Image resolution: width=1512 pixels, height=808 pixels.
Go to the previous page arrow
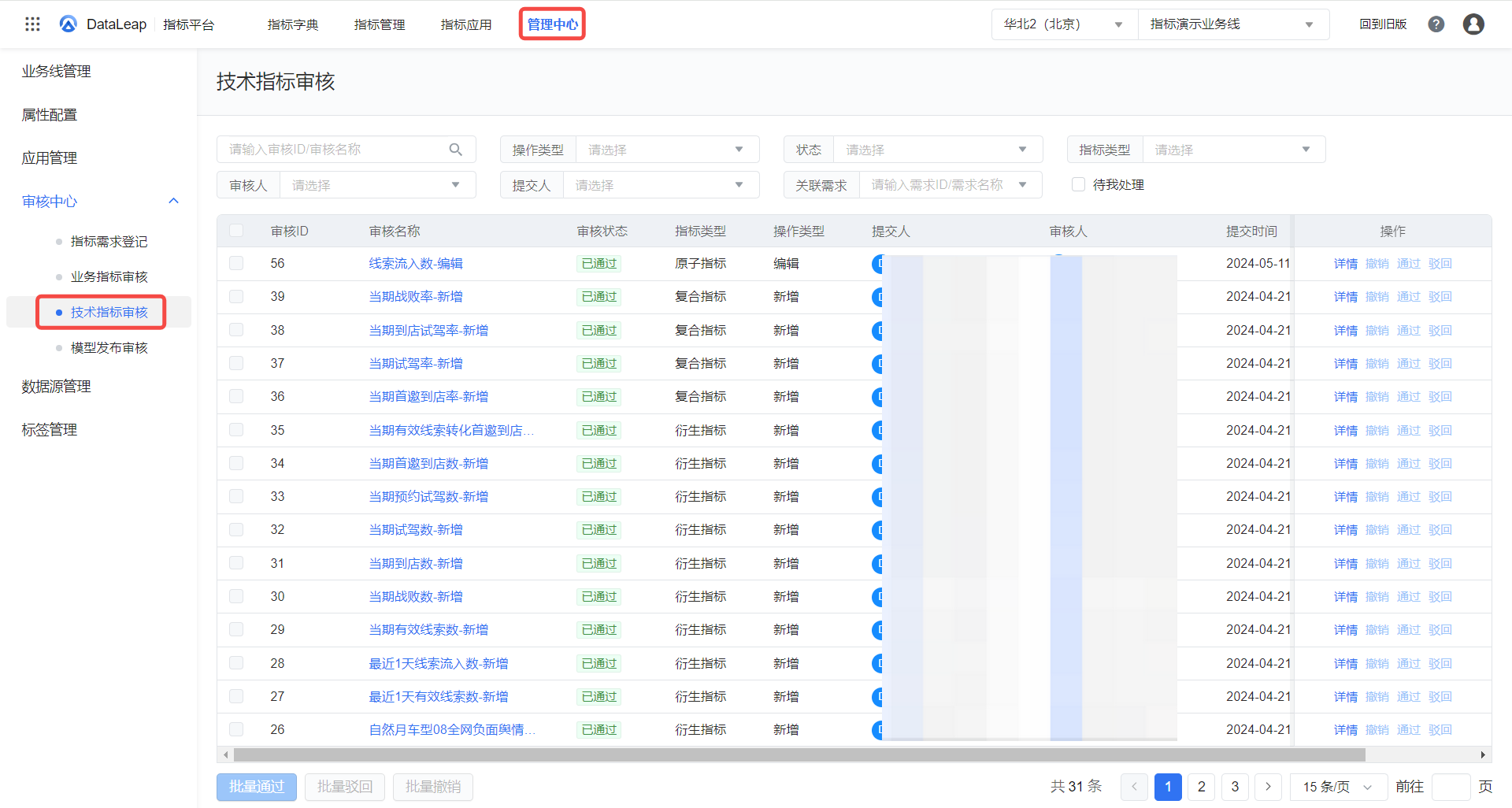pos(1134,787)
